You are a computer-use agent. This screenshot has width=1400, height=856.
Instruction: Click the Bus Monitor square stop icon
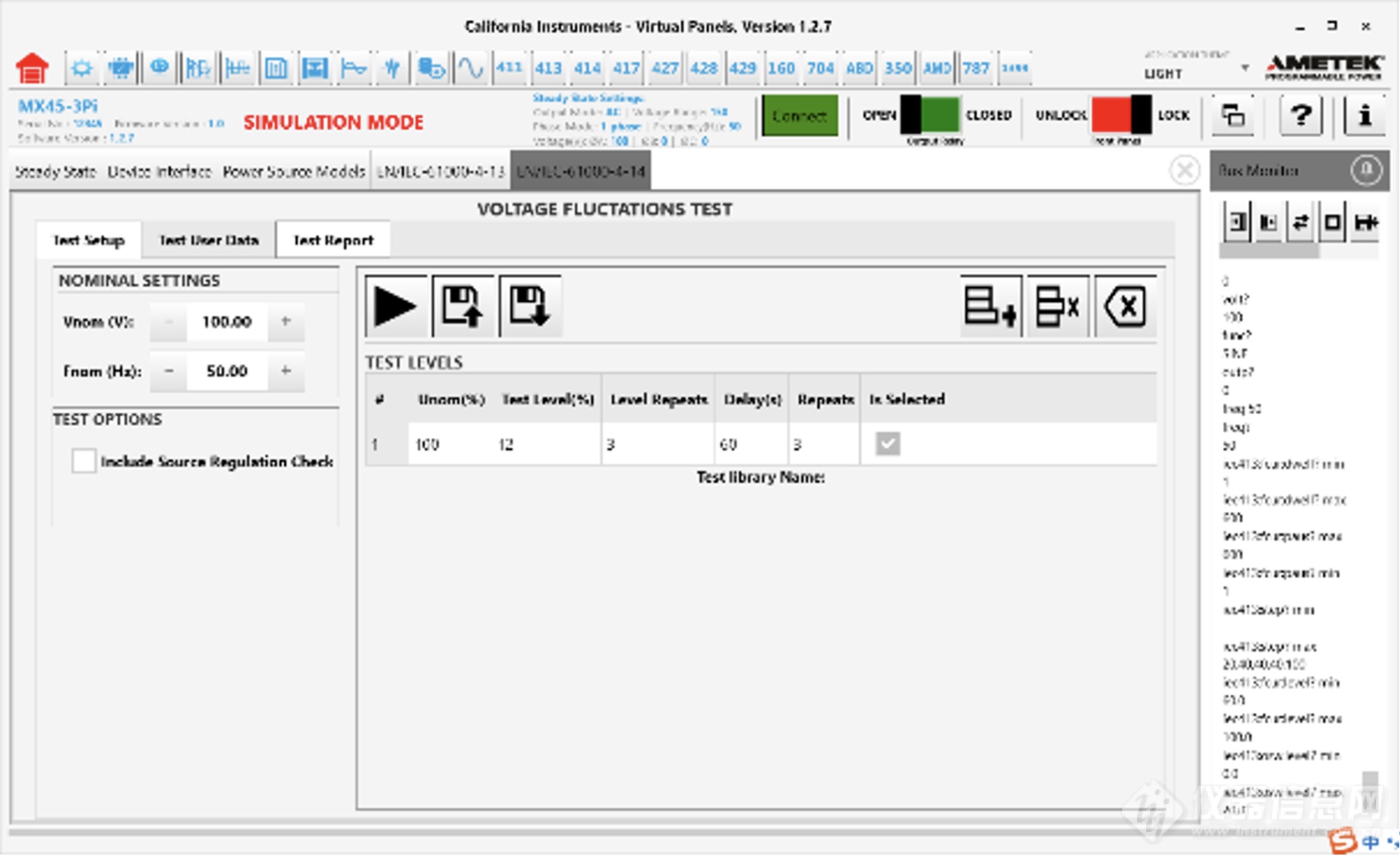point(1332,222)
